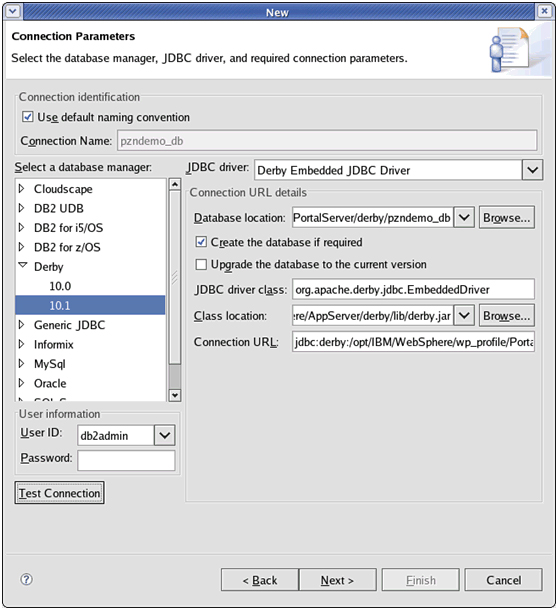This screenshot has width=558, height=610.
Task: Click the JDBC driver class field
Action: point(413,289)
